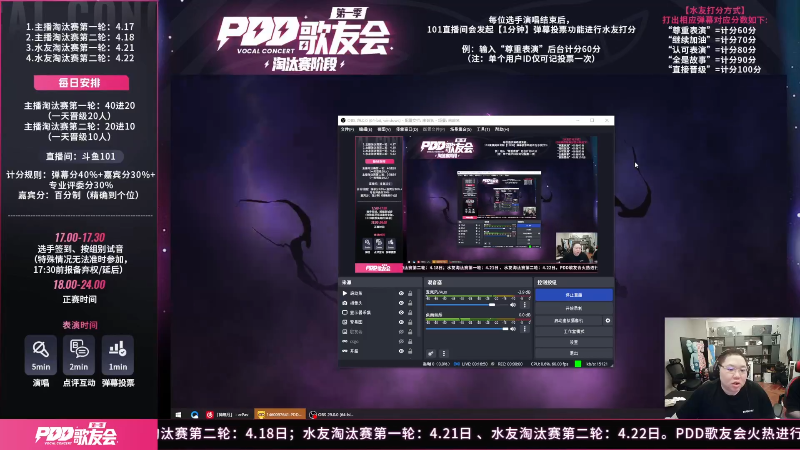Click the sources list scrollbar
This screenshot has height=450, width=800.
(x=419, y=312)
